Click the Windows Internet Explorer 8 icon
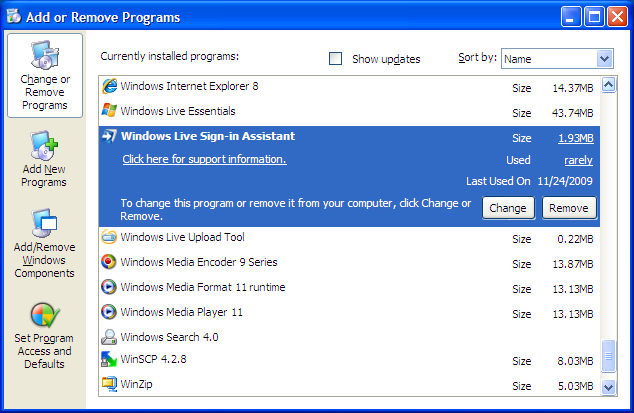The height and width of the screenshot is (413, 634). click(x=109, y=87)
